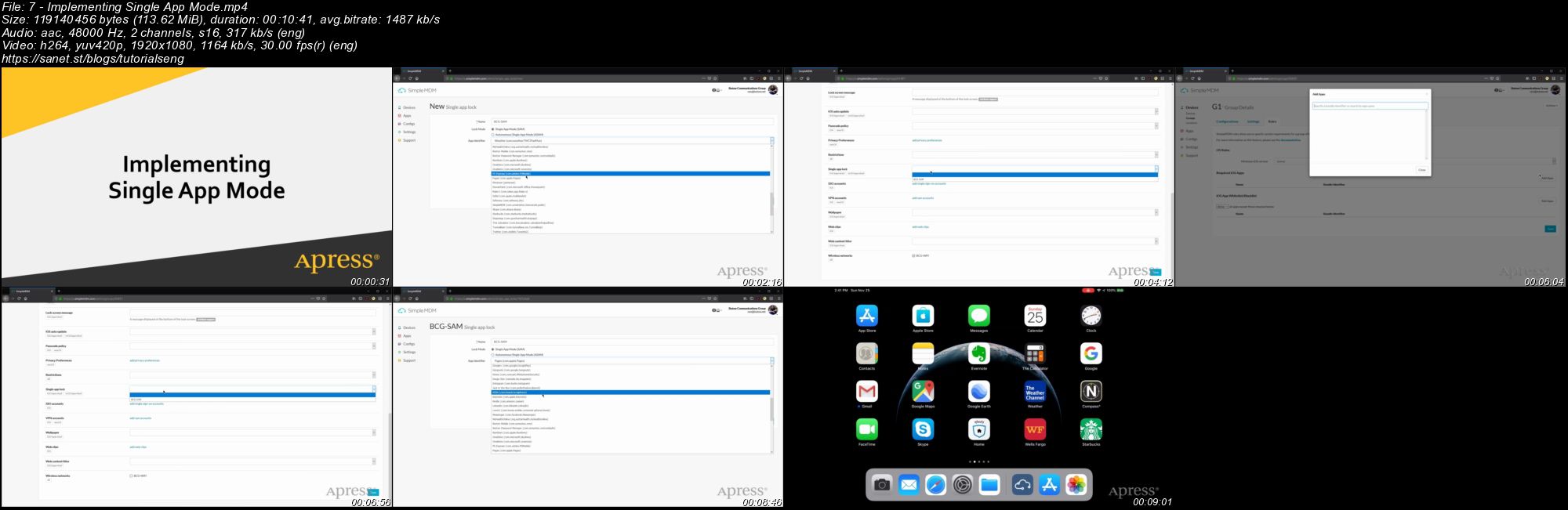Screen dimensions: 1568x510
Task: Open Restrictions dropdown in 00:04:12 frame
Action: pyautogui.click(x=1035, y=155)
